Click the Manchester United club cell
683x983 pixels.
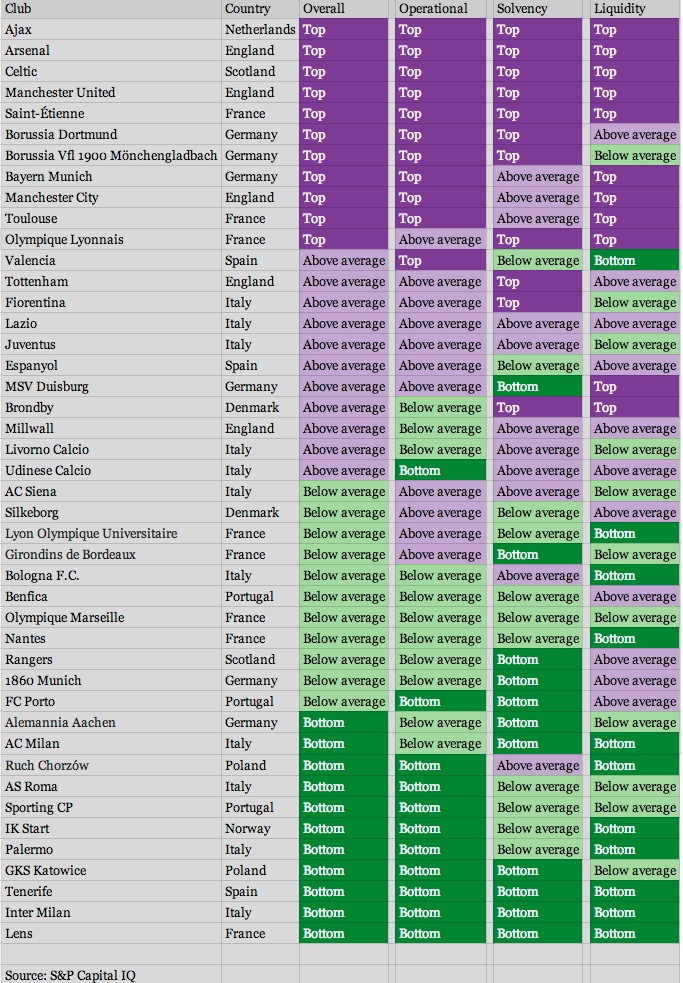coord(60,93)
